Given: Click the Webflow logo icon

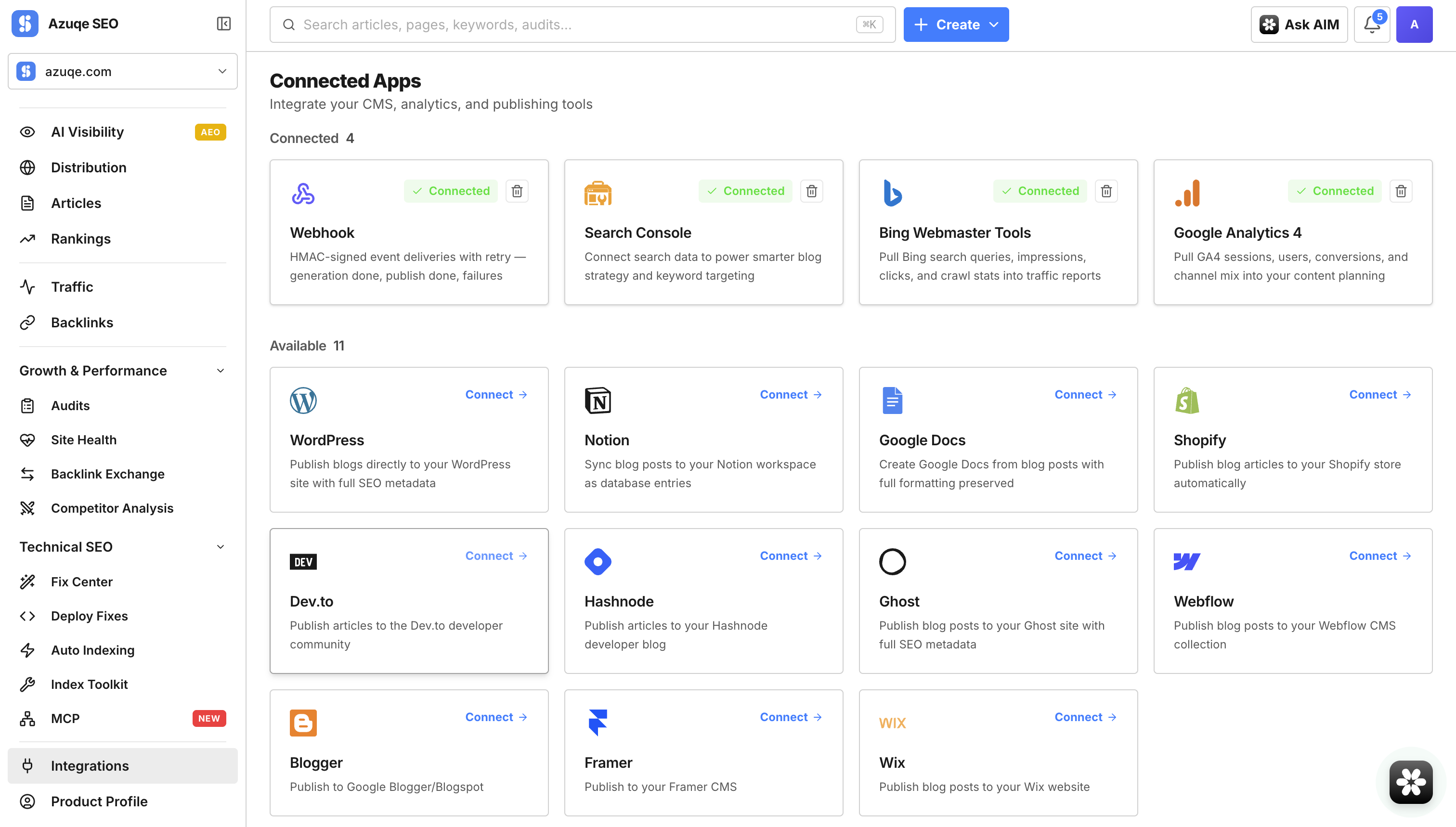Looking at the screenshot, I should (1187, 562).
